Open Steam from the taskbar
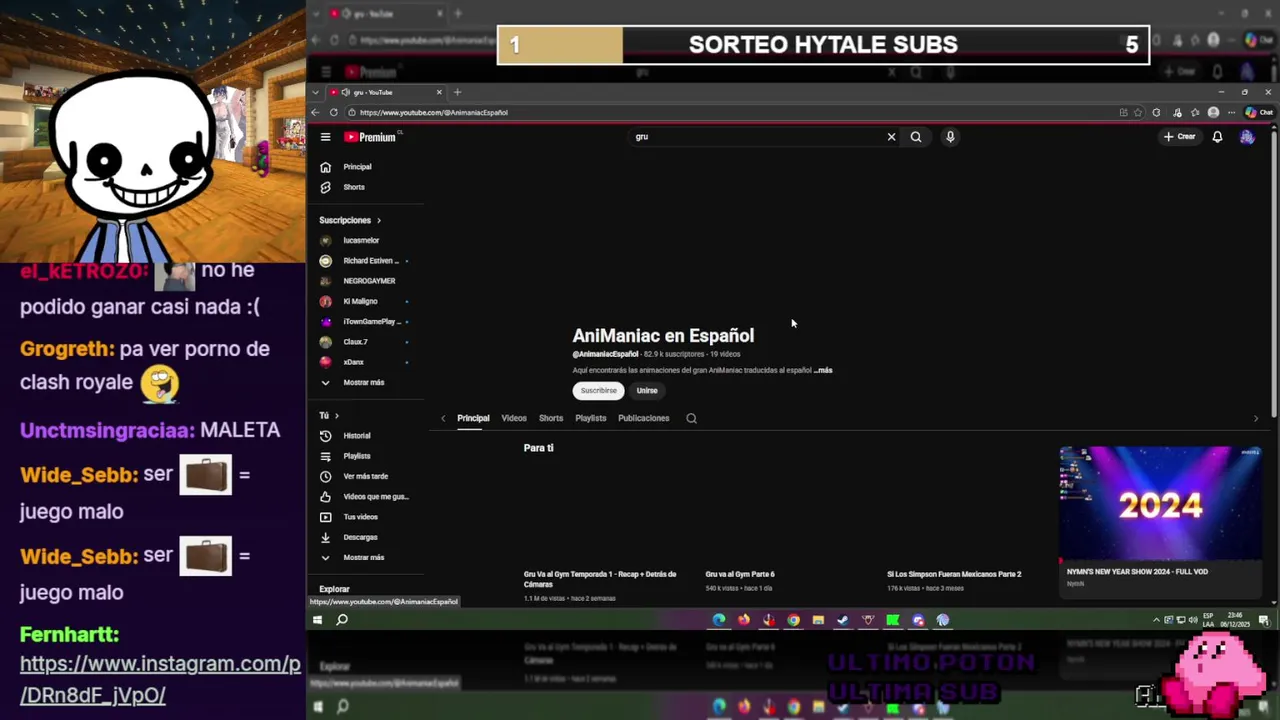Viewport: 1280px width, 720px height. 843,620
